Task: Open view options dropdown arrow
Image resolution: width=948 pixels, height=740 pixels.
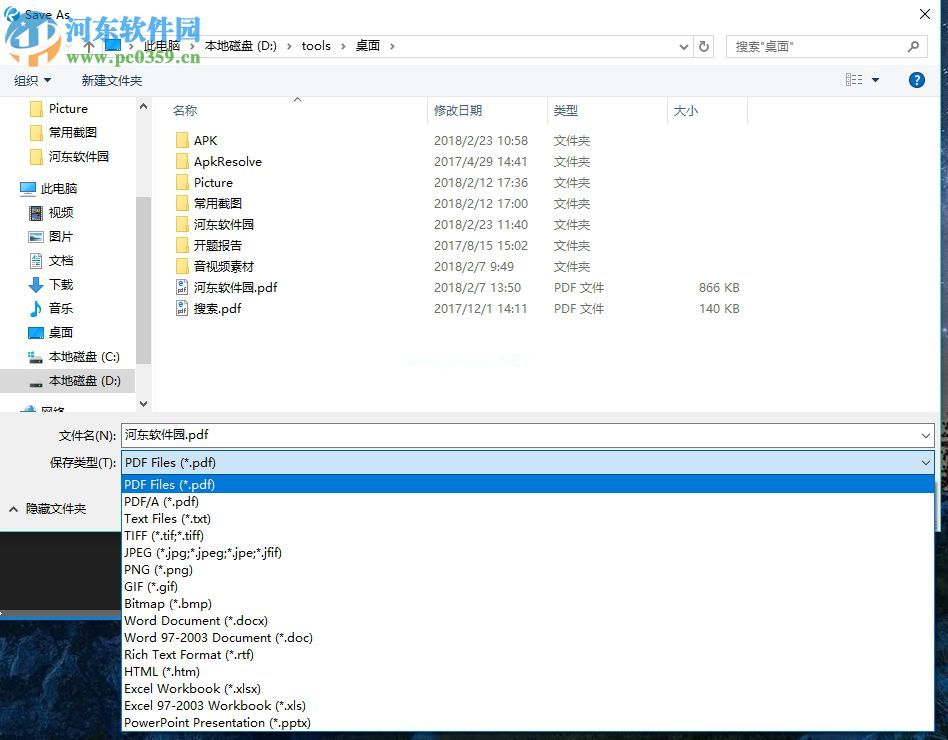Action: click(875, 80)
